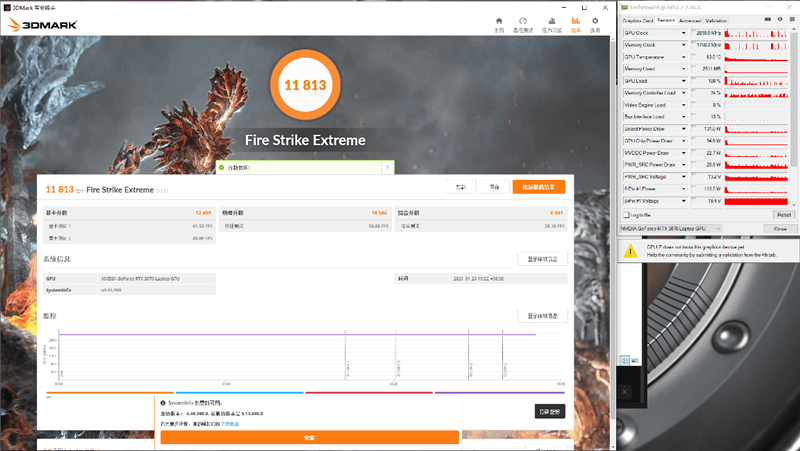This screenshot has height=451, width=800.
Task: Click the GPU Clock red history graph
Action: pos(756,33)
